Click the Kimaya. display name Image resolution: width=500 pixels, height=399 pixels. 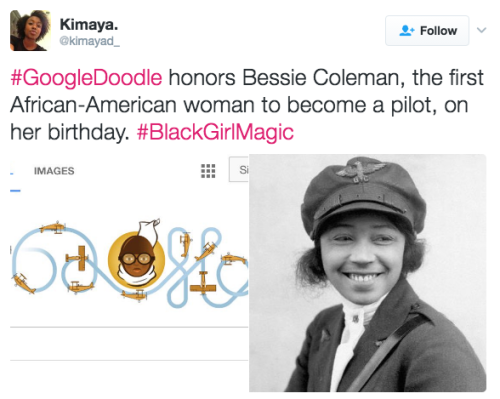click(x=89, y=24)
